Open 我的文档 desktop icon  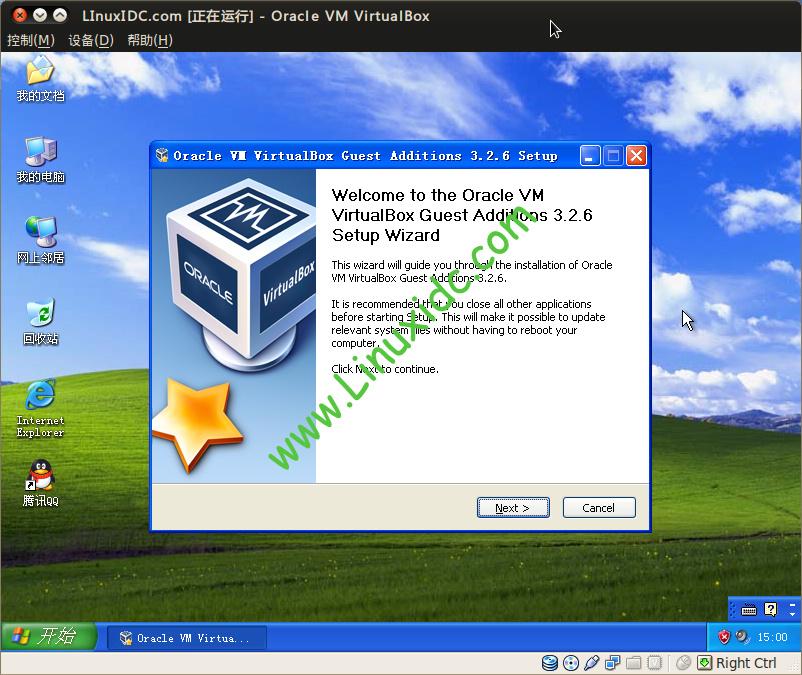click(40, 79)
